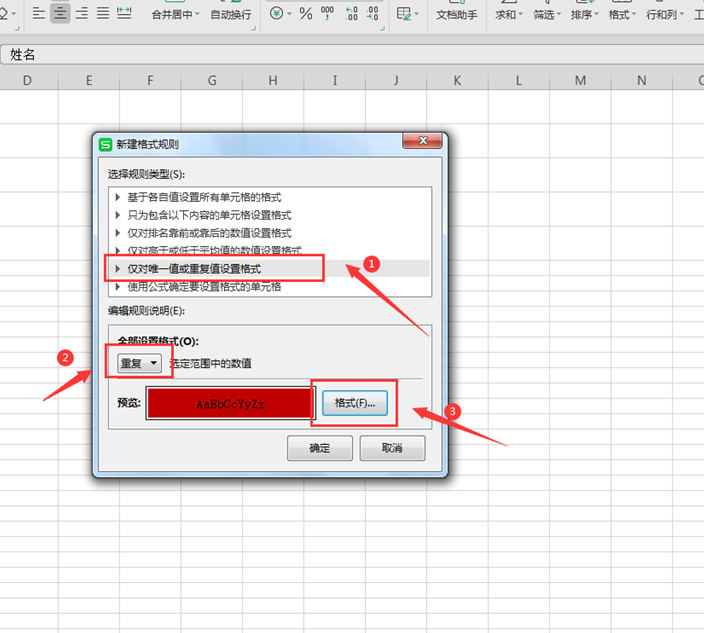Click the 格式(F)... button
Image resolution: width=704 pixels, height=633 pixels.
(355, 403)
